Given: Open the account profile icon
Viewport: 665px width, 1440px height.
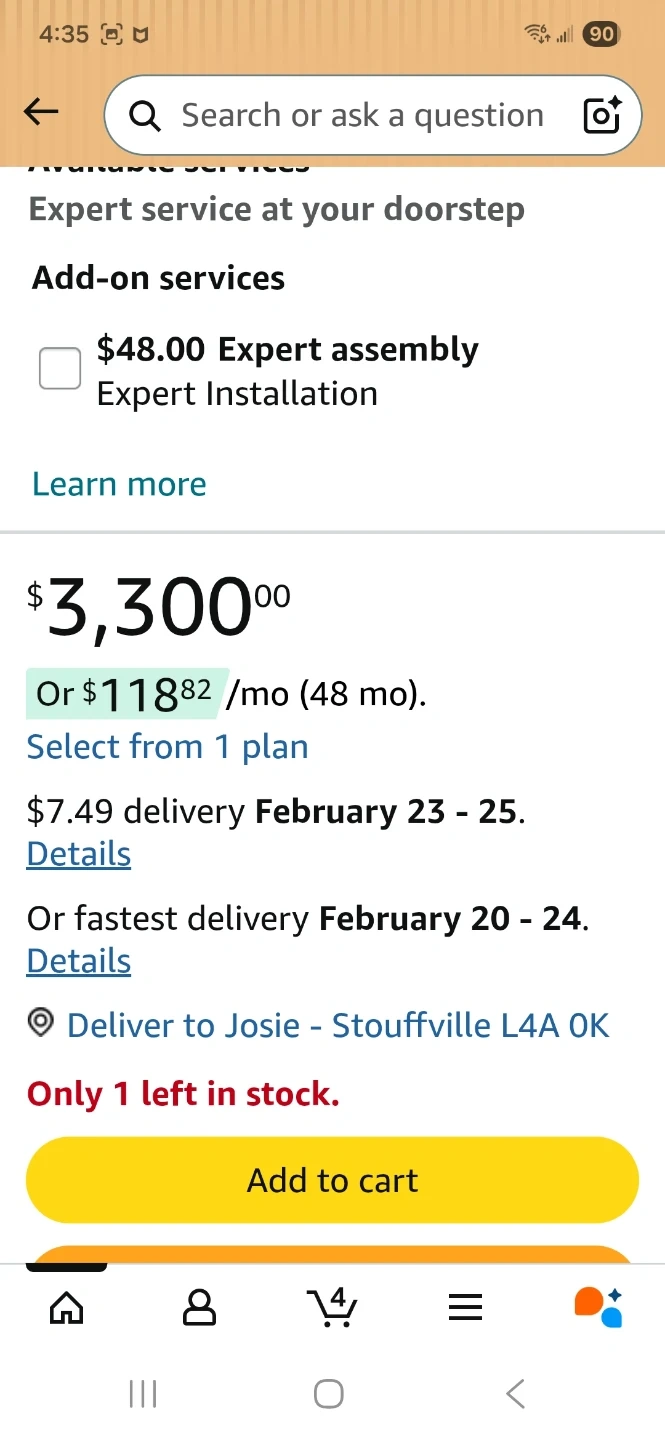Looking at the screenshot, I should tap(199, 1307).
